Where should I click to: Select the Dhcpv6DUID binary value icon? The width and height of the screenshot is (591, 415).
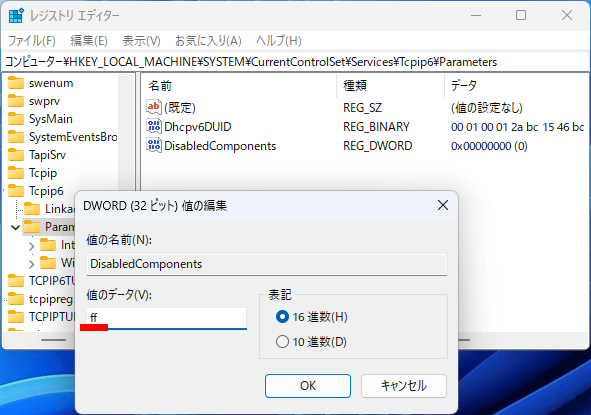154,126
